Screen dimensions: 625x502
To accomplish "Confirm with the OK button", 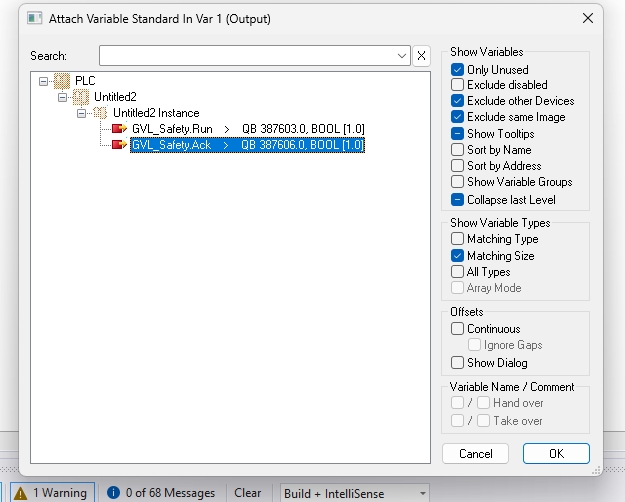I will tap(556, 454).
